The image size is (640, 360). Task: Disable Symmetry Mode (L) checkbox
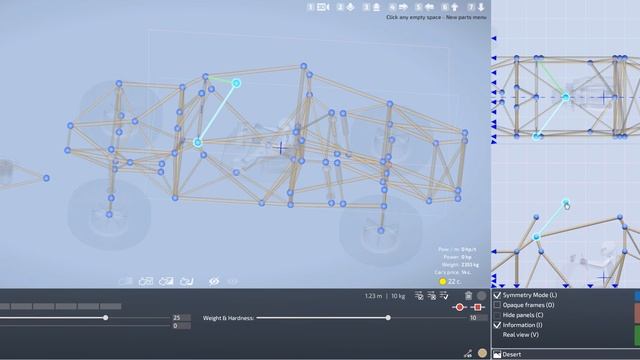497,295
